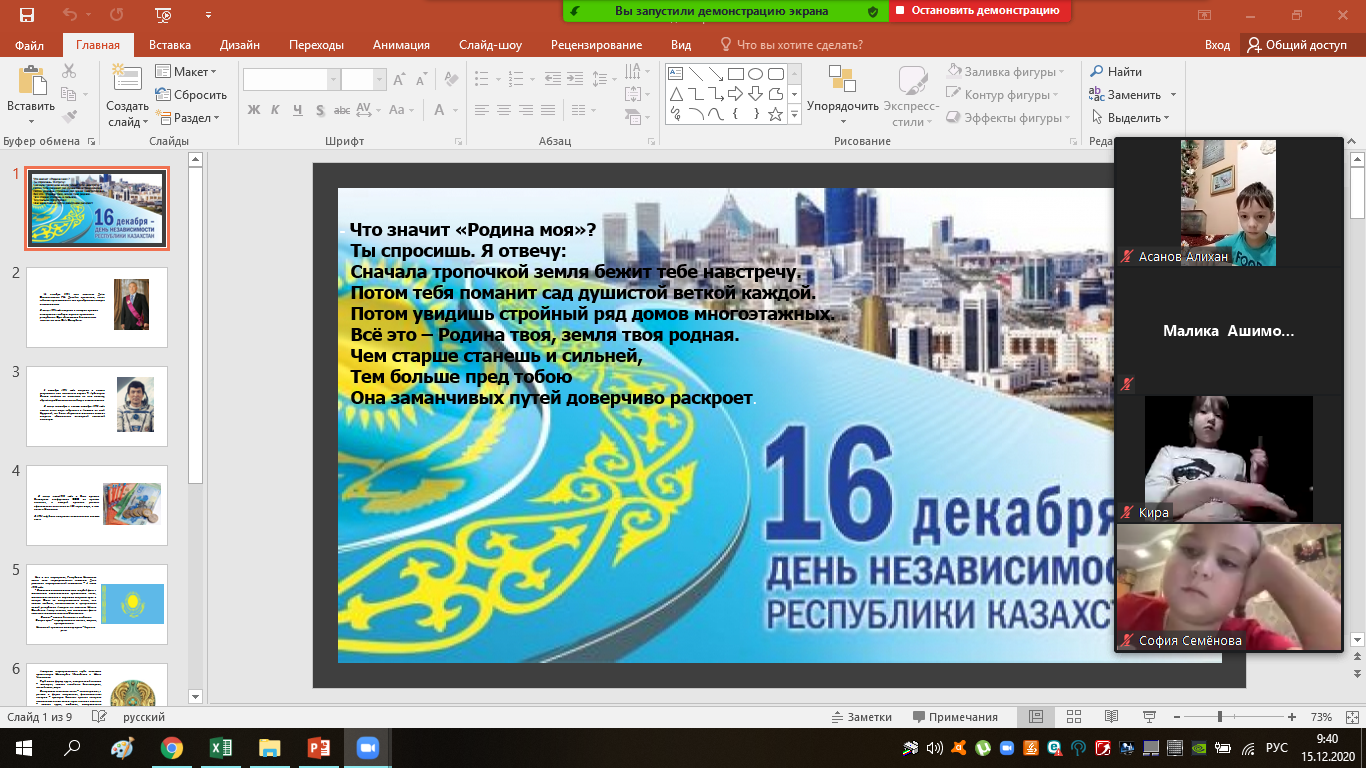This screenshot has height=768, width=1366.
Task: Click the Bold (Ж) formatting icon
Action: click(254, 110)
